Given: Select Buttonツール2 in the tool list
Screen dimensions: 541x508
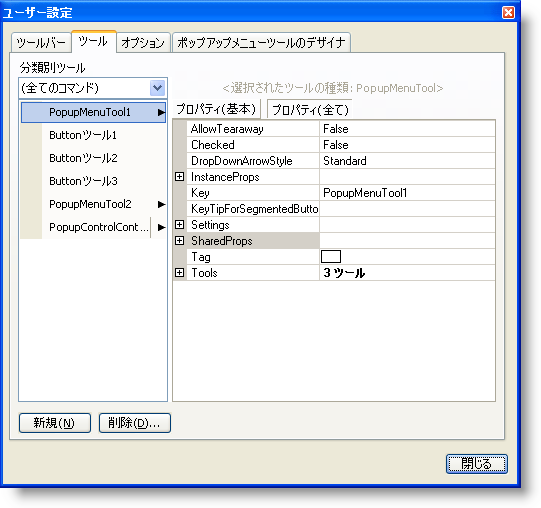Looking at the screenshot, I should (94, 158).
